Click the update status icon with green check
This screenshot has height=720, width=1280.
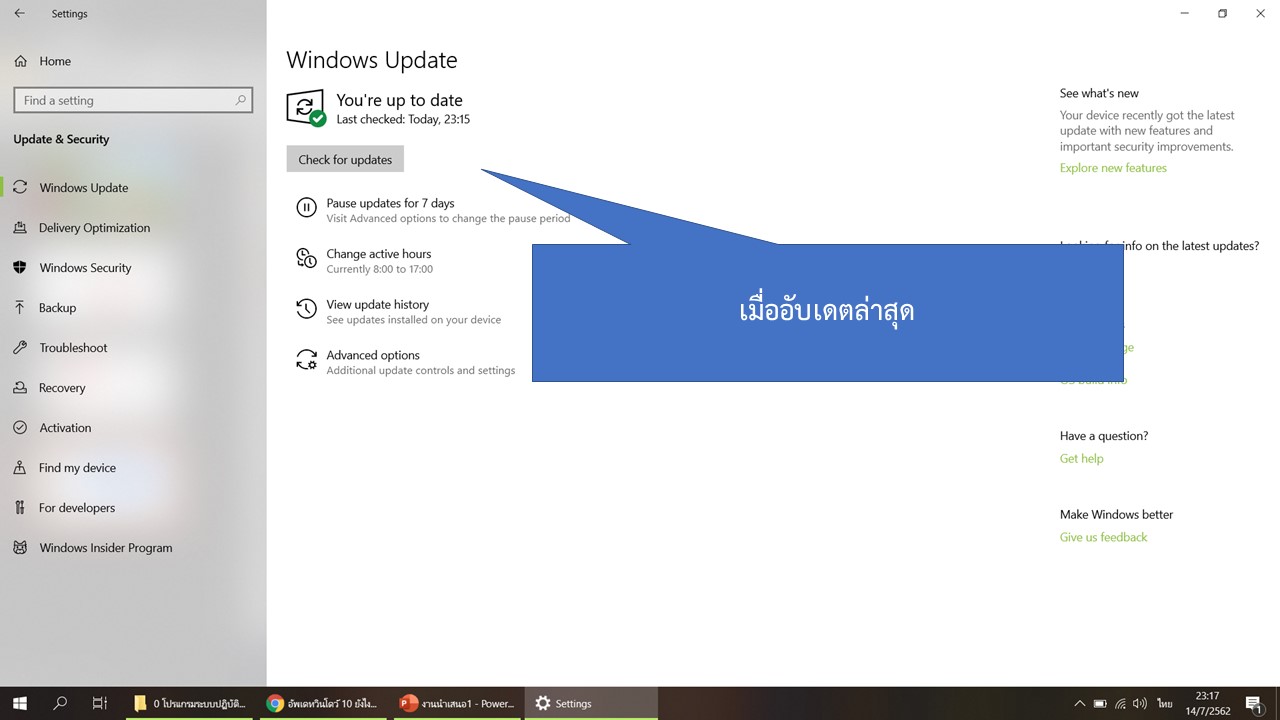coord(306,108)
